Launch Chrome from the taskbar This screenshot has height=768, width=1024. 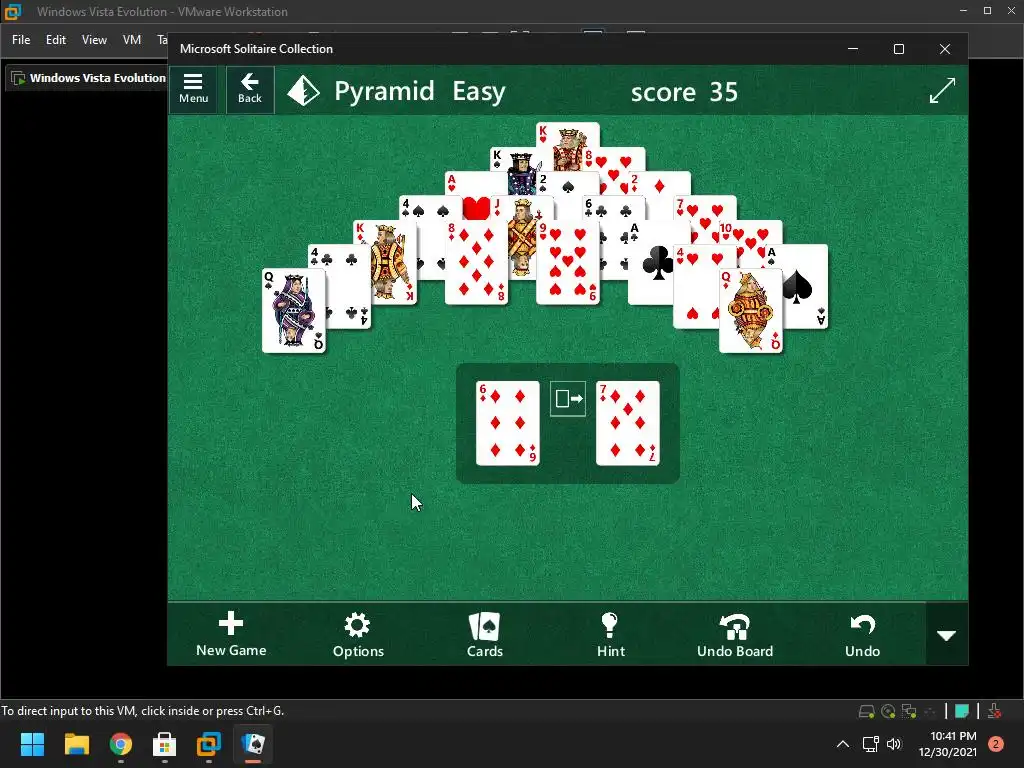coord(121,744)
